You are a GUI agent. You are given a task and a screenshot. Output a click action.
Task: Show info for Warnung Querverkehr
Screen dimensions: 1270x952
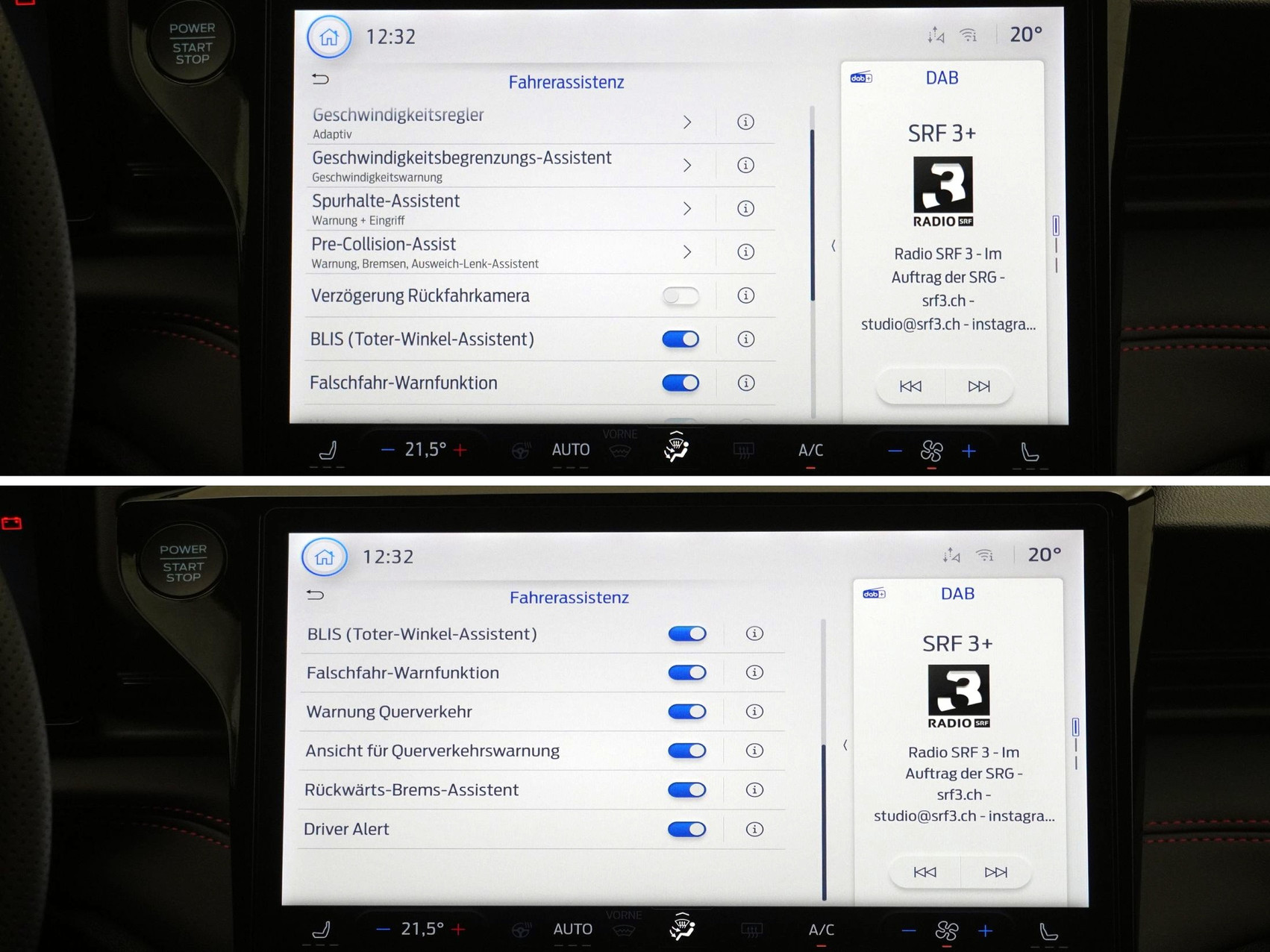tap(754, 711)
